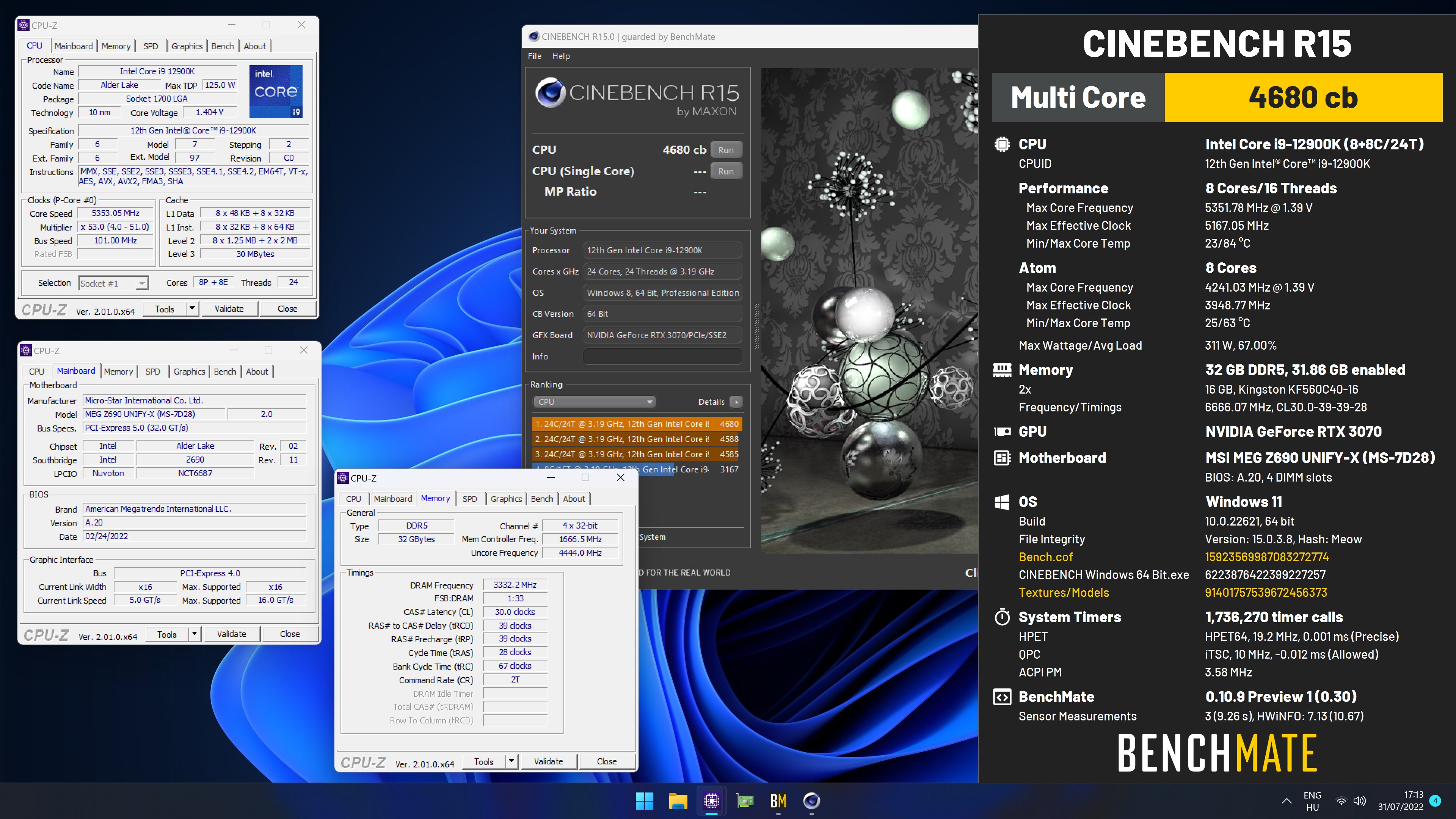Open Bench tab in top CPU-Z window
The height and width of the screenshot is (819, 1456).
point(223,46)
